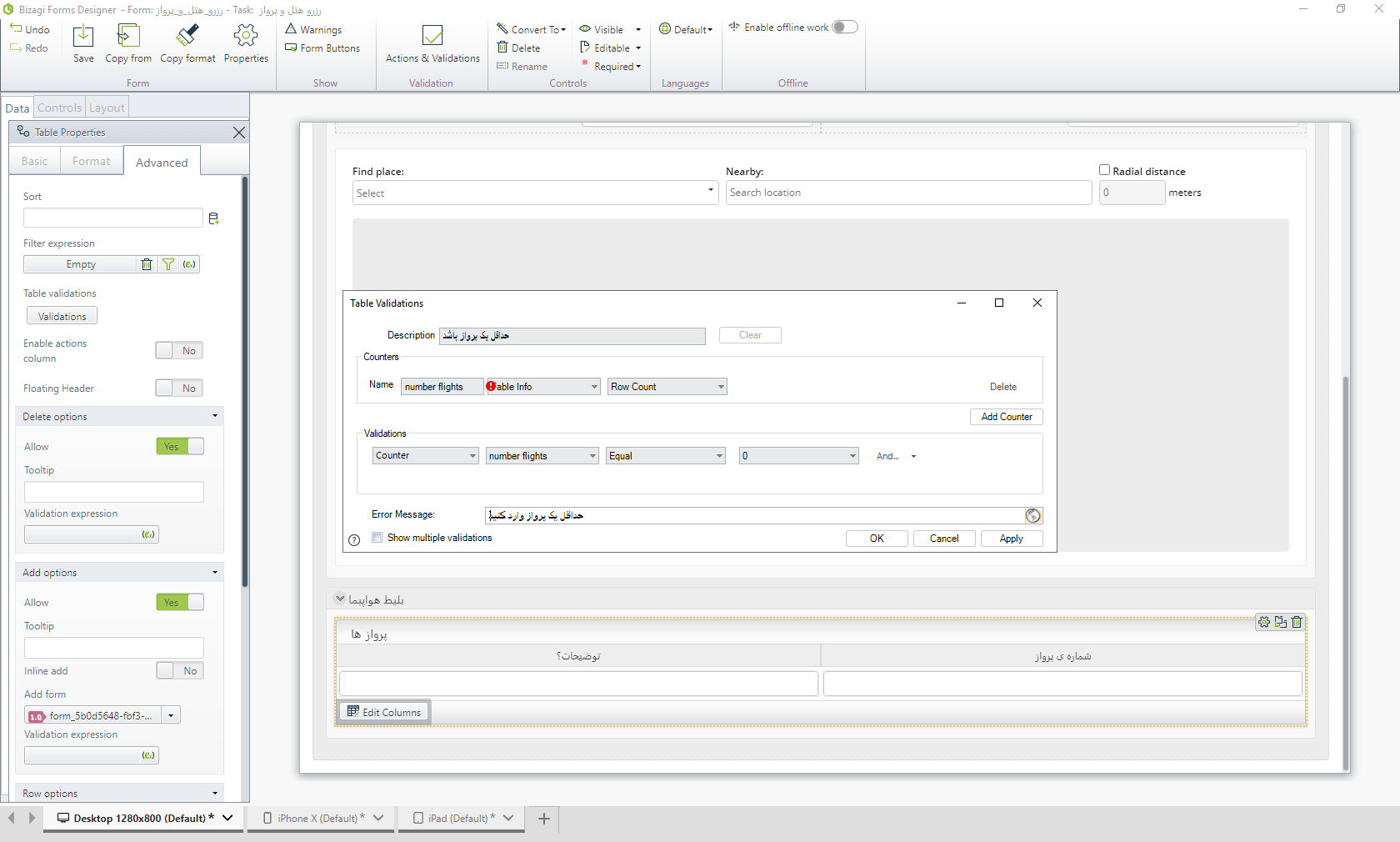This screenshot has width=1400, height=842.
Task: Open the Counter validation type dropdown
Action: point(425,456)
